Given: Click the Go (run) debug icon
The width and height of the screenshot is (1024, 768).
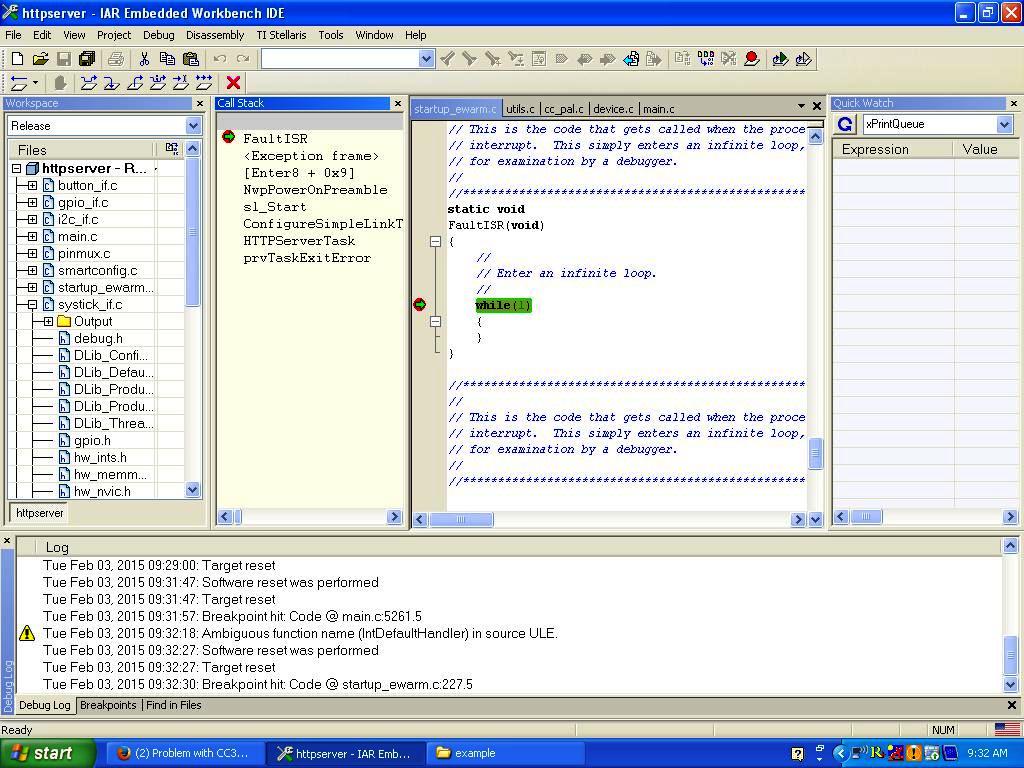Looking at the screenshot, I should 204,83.
